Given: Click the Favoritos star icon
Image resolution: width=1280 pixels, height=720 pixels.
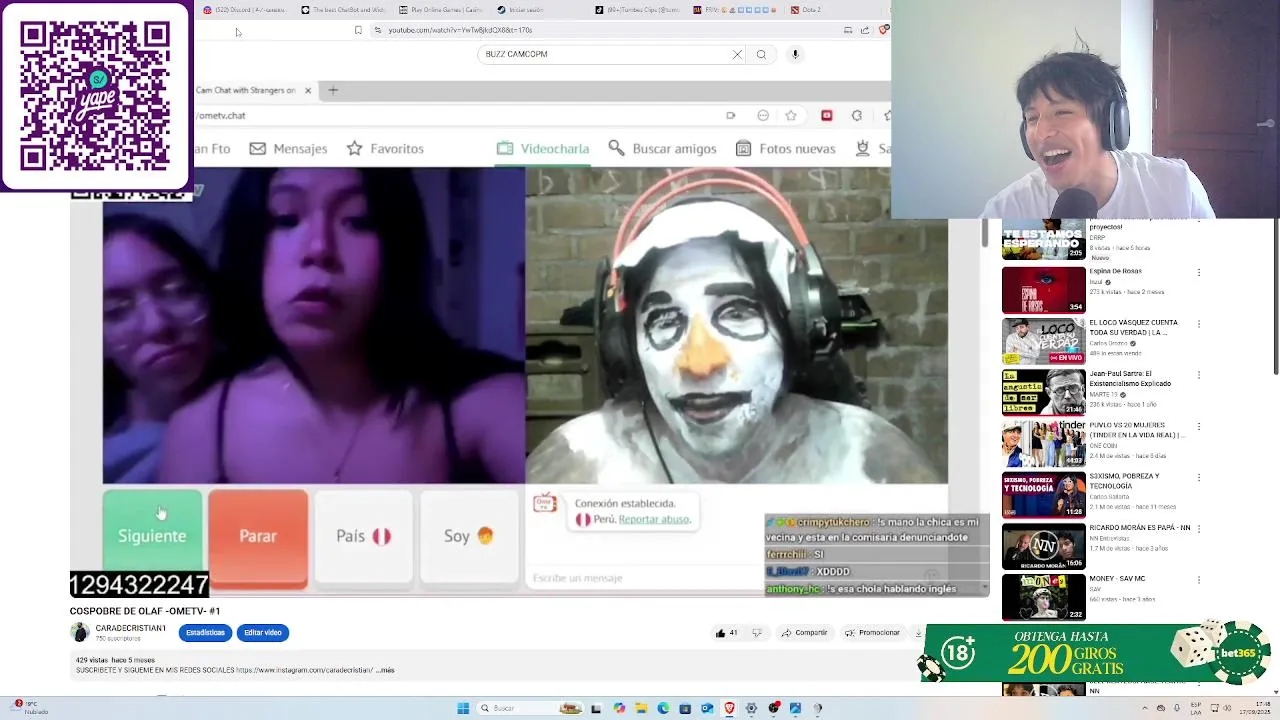Looking at the screenshot, I should [x=354, y=148].
